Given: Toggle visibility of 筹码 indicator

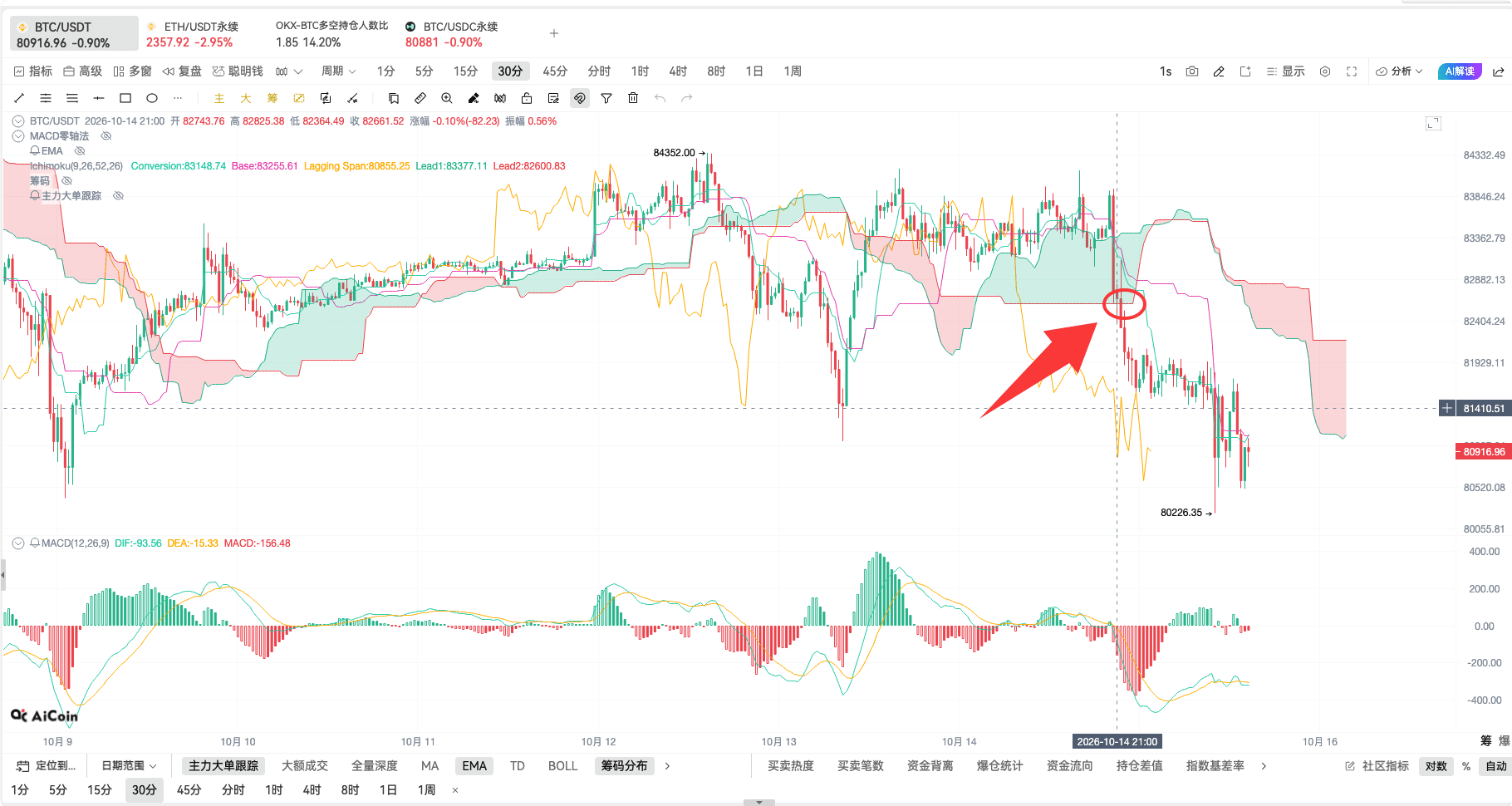Looking at the screenshot, I should click(x=67, y=180).
